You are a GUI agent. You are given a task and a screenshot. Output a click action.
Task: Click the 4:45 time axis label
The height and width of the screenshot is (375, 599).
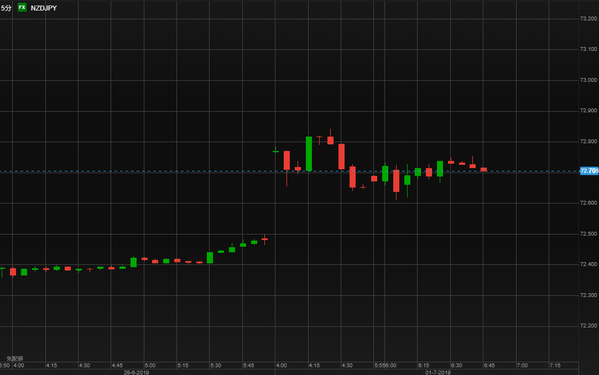point(117,365)
